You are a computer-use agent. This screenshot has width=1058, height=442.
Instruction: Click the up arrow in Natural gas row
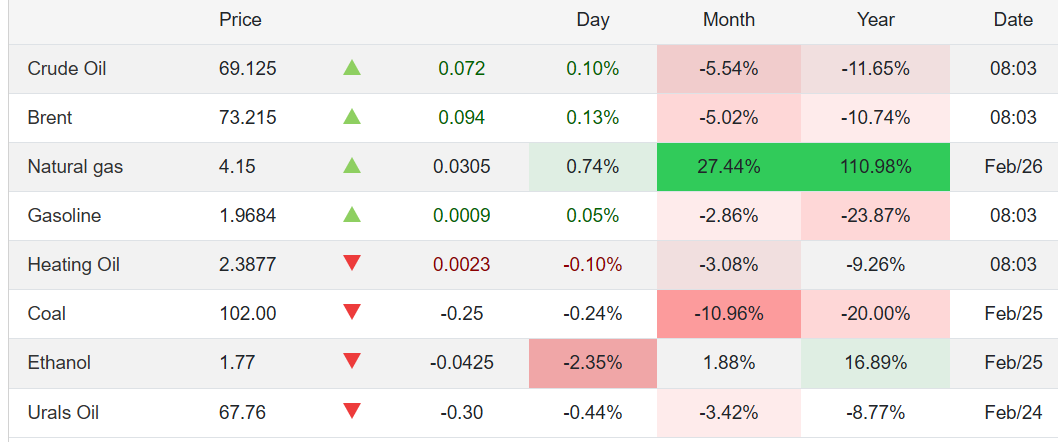[351, 166]
